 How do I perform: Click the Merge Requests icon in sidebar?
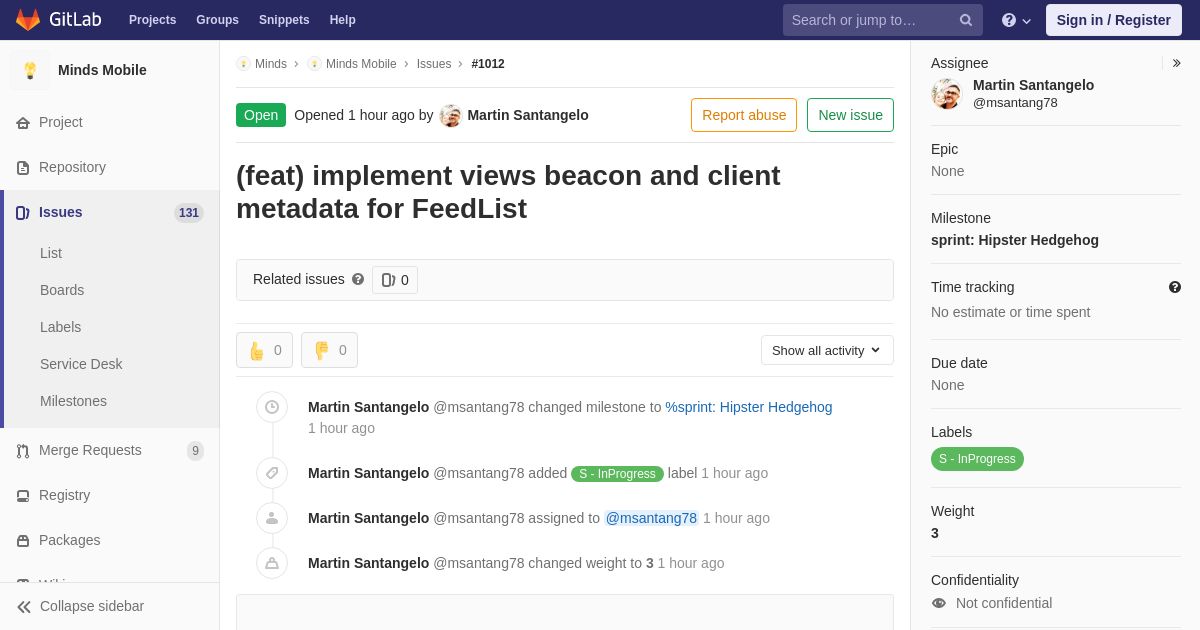(x=23, y=450)
